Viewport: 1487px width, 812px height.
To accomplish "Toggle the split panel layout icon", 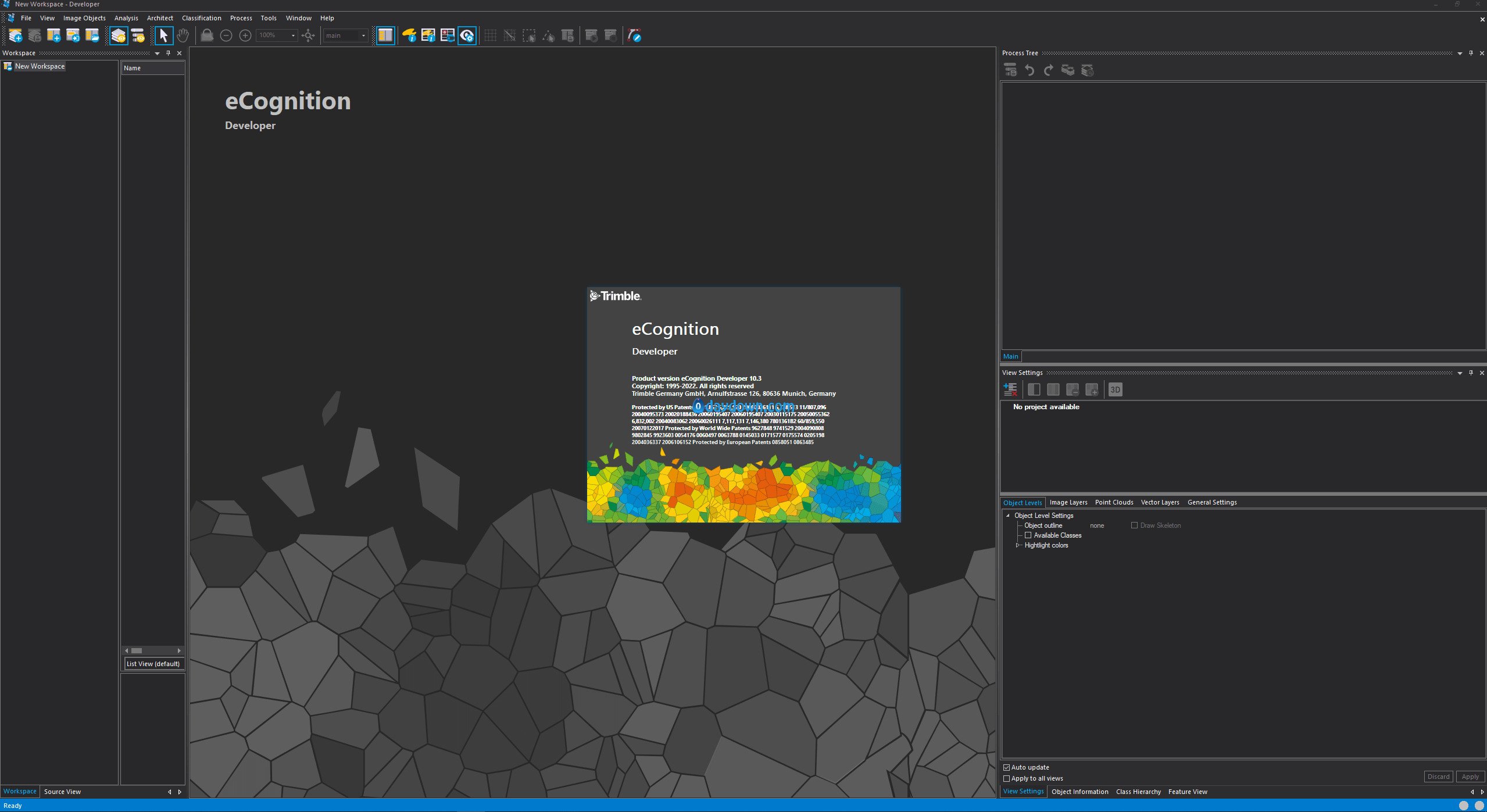I will 385,35.
